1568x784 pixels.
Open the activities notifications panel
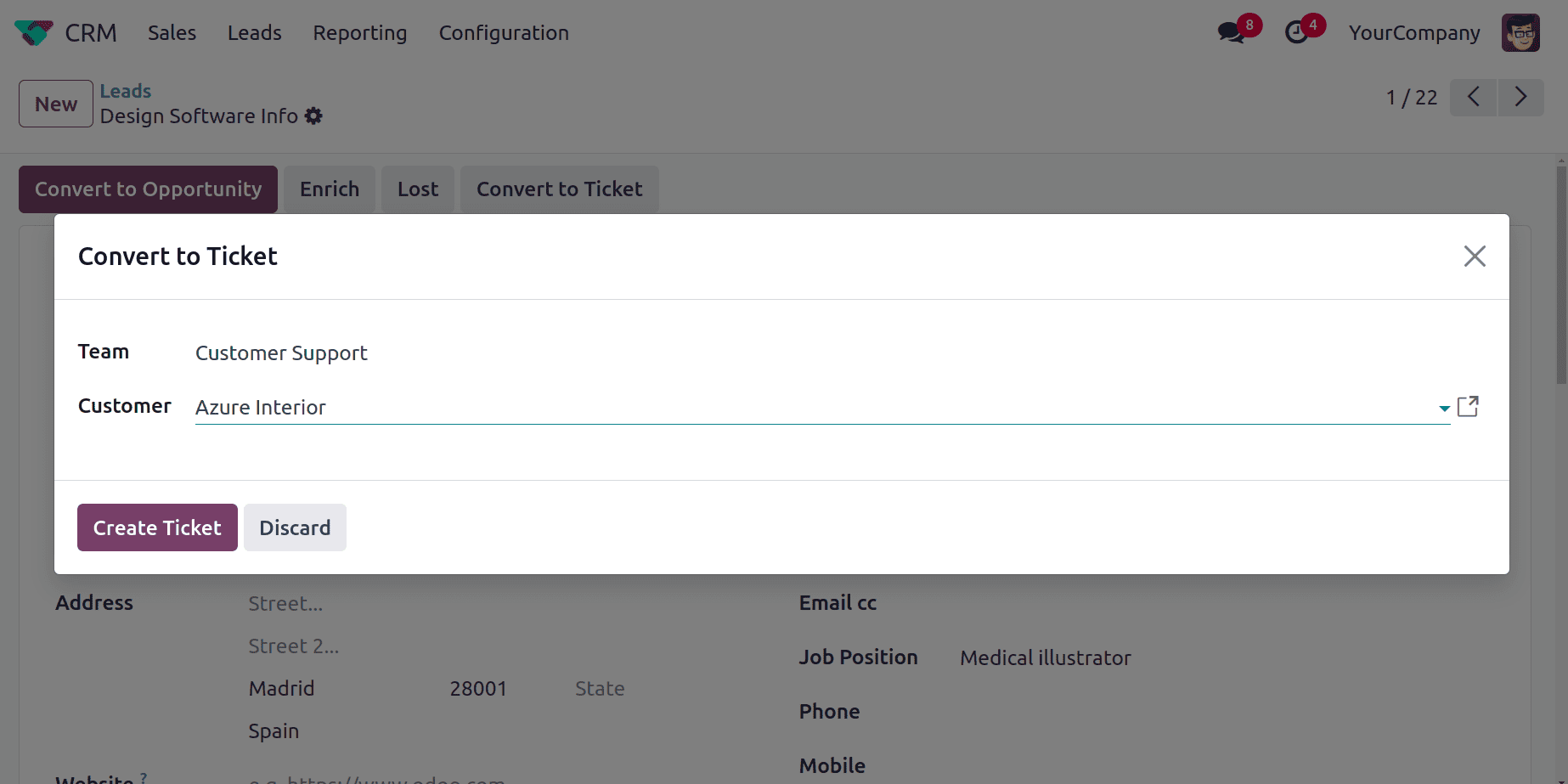1297,32
